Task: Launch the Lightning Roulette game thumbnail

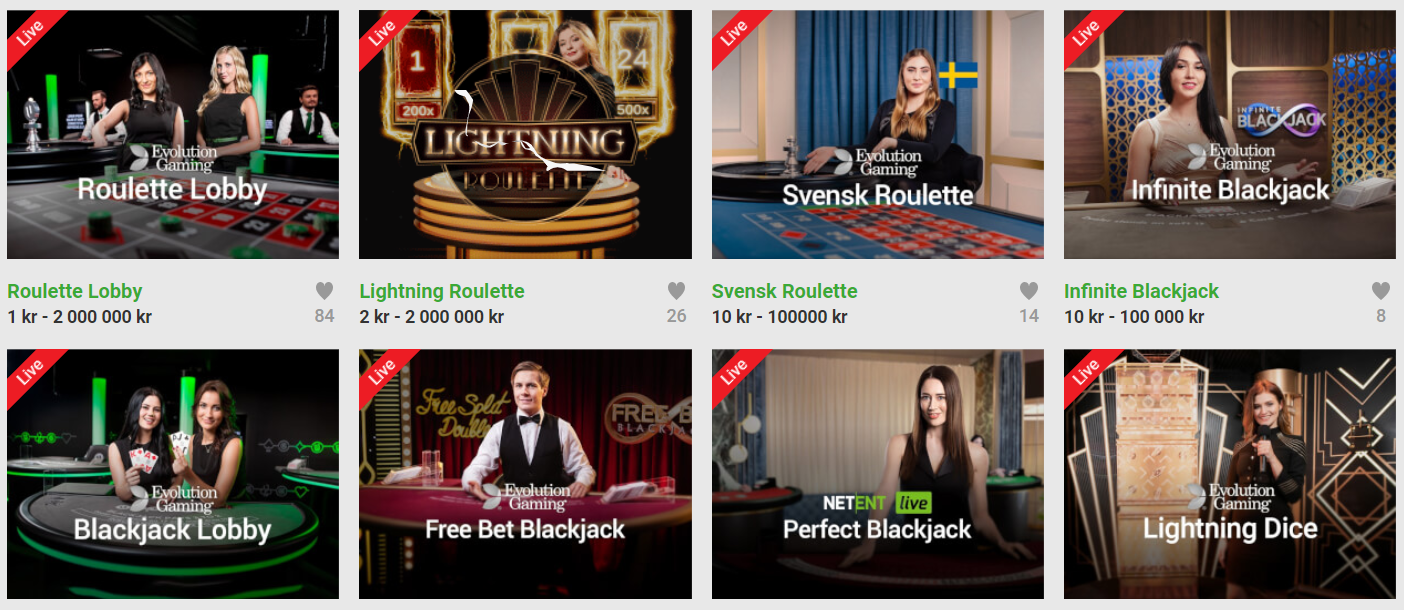Action: [525, 135]
